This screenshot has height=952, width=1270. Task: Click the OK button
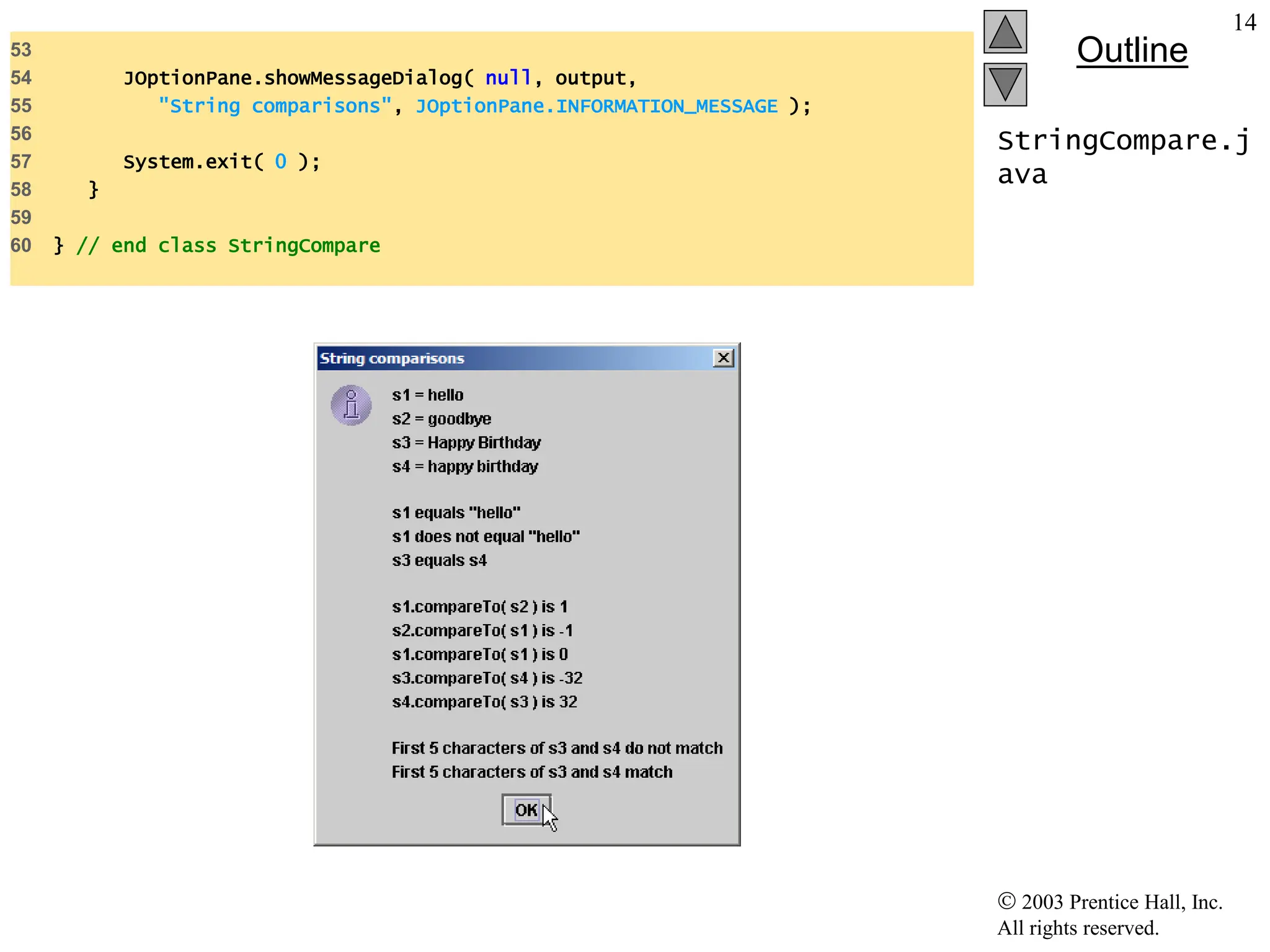tap(526, 809)
